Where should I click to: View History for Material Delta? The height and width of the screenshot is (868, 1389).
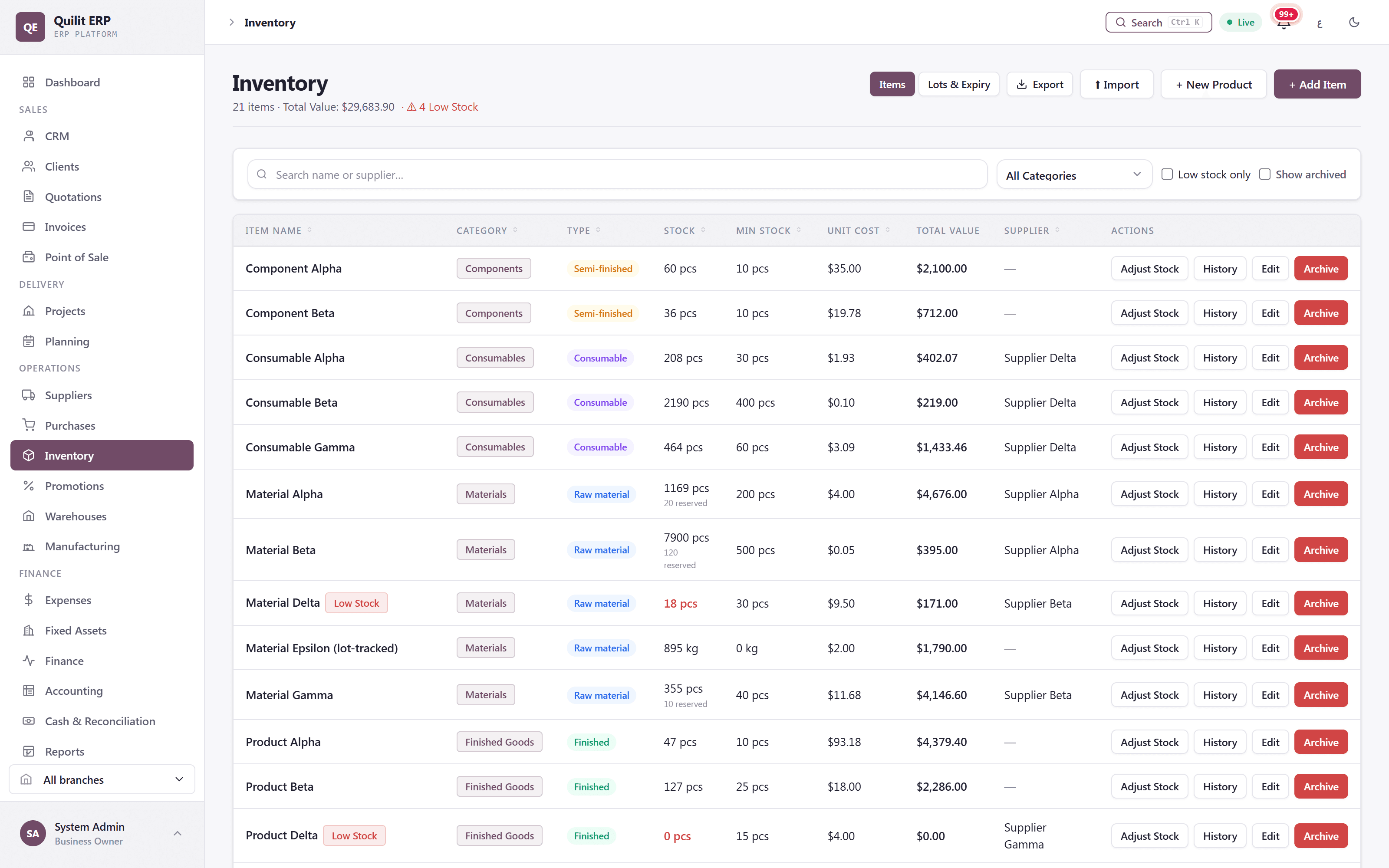[1220, 603]
